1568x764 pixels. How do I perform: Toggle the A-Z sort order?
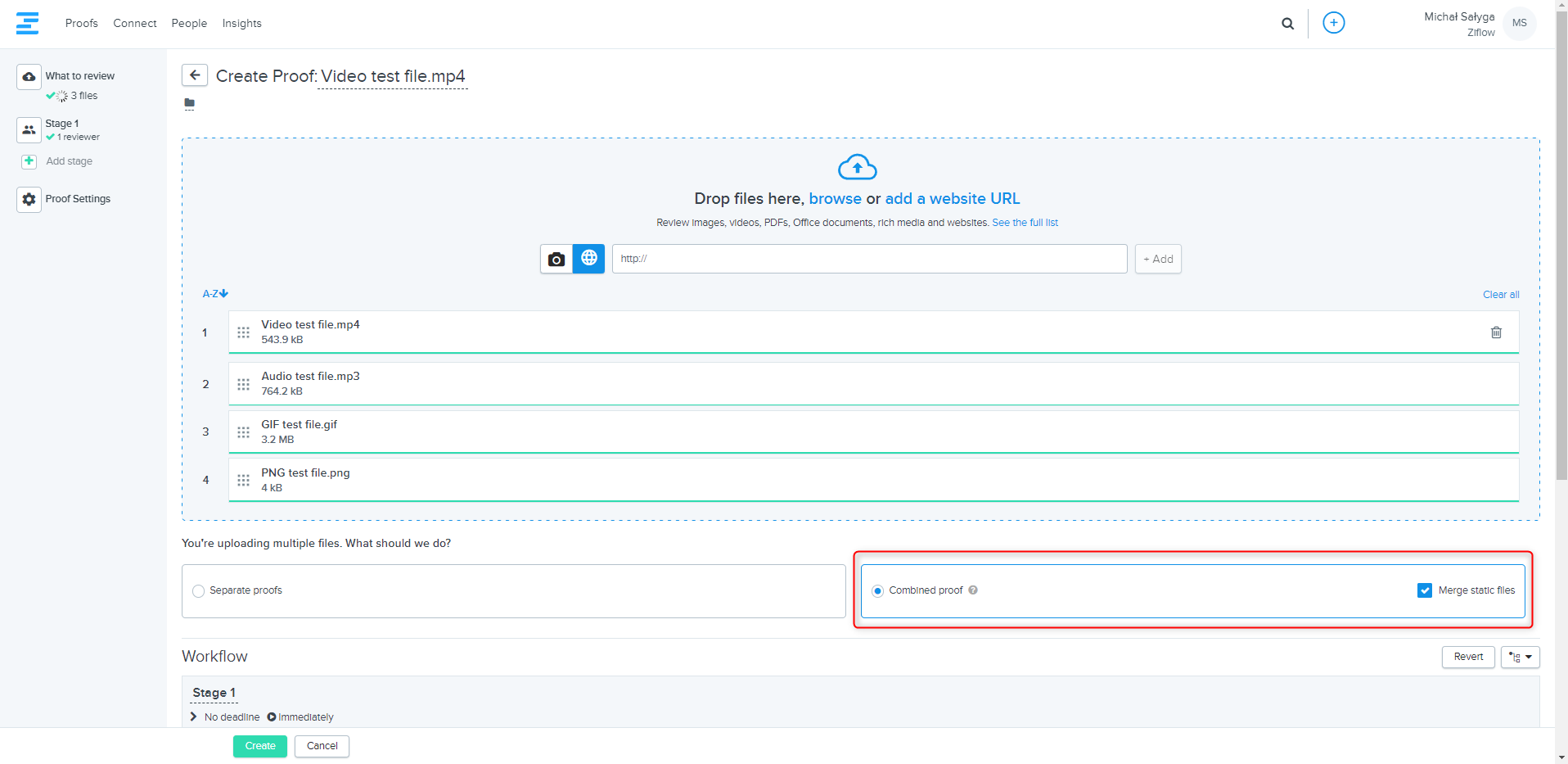215,294
